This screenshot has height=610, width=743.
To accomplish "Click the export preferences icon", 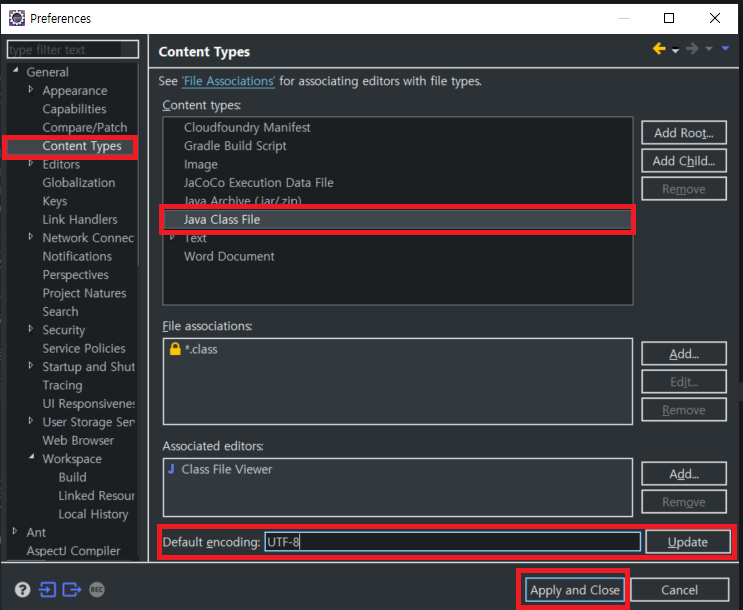I will (72, 590).
